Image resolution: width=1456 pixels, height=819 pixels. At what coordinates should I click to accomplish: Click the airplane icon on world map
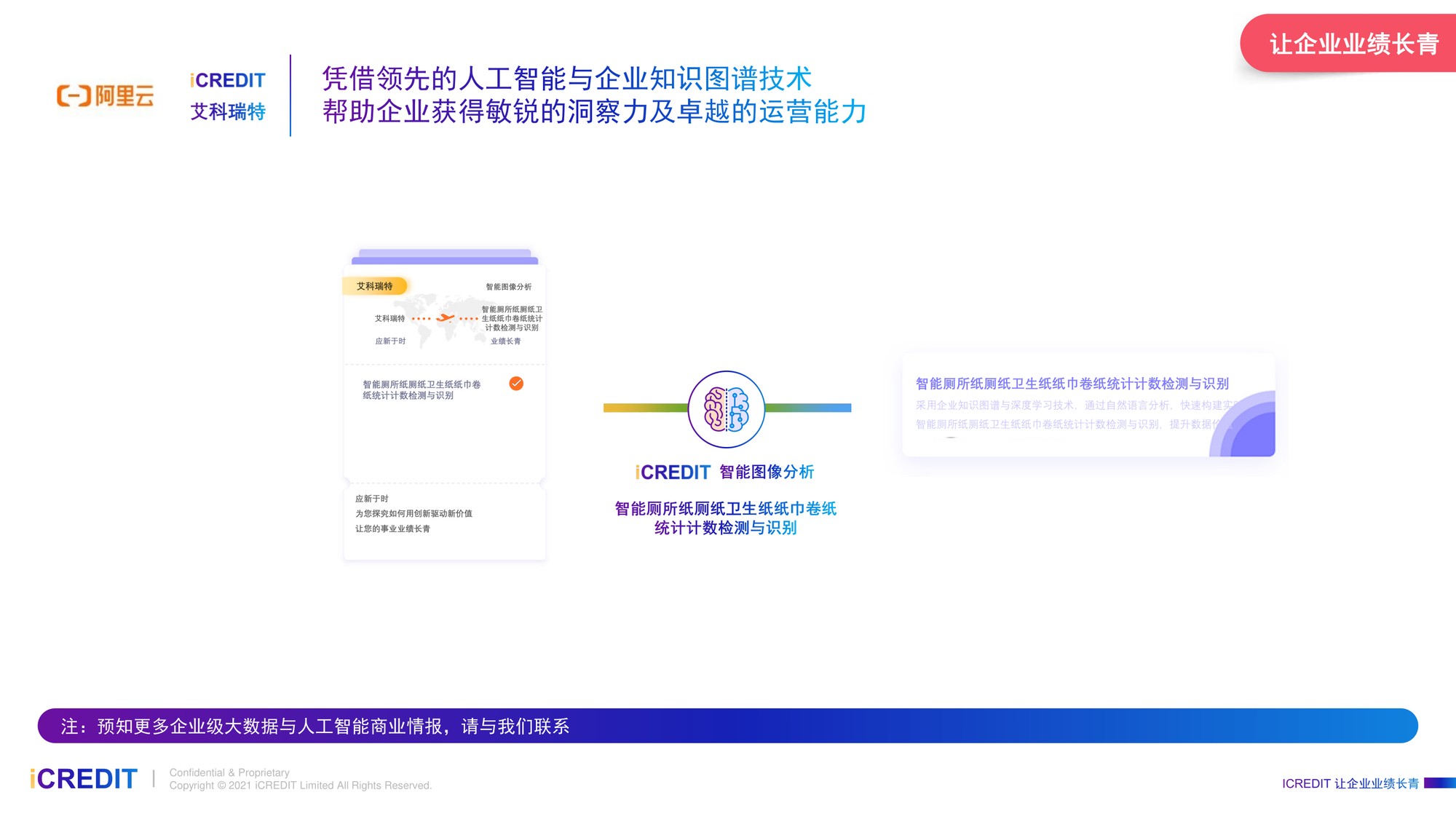coord(446,318)
